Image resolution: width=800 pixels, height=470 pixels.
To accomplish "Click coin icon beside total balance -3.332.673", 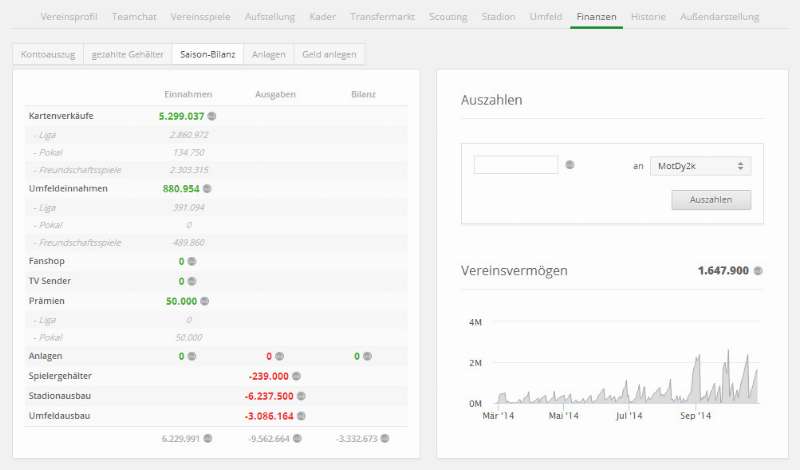I will (x=384, y=438).
